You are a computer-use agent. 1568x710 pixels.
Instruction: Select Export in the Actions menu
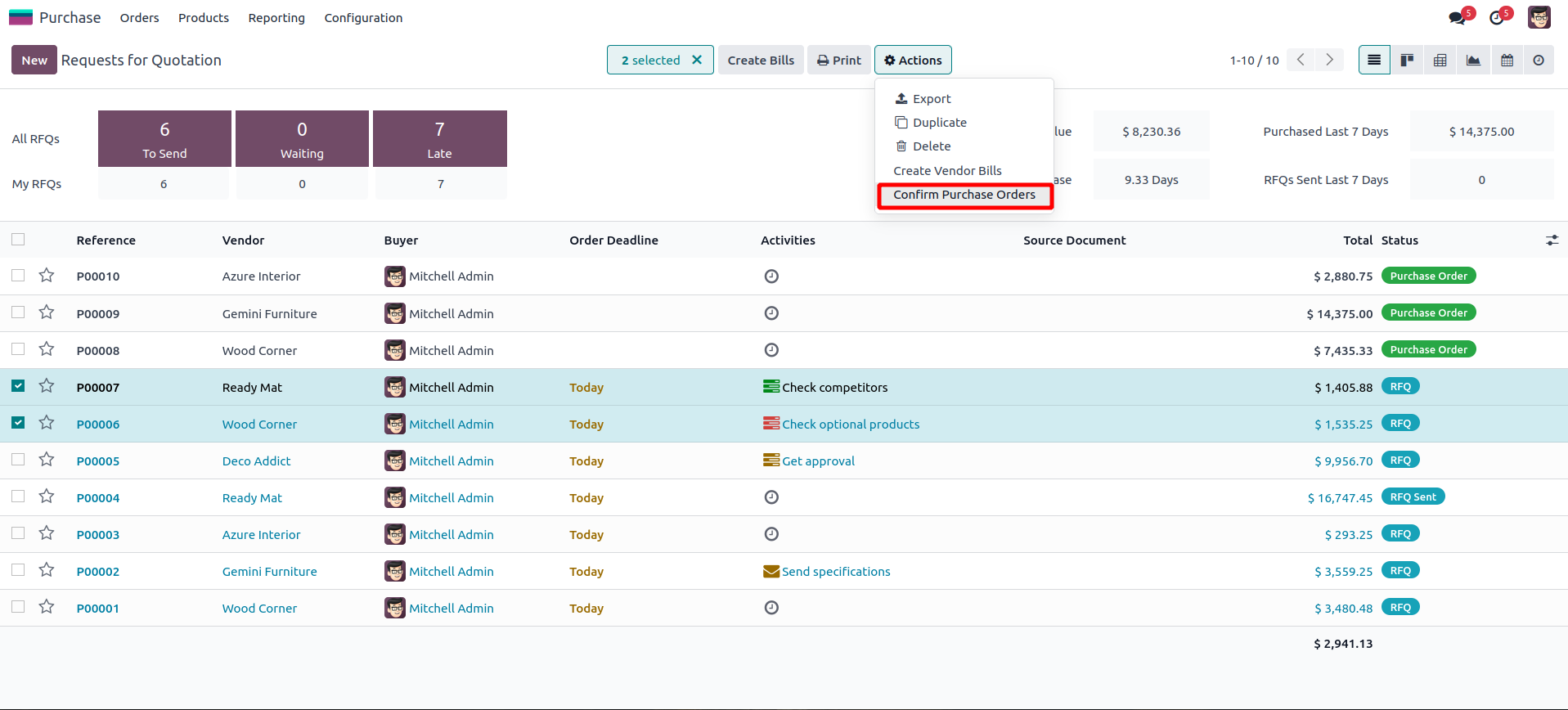931,99
